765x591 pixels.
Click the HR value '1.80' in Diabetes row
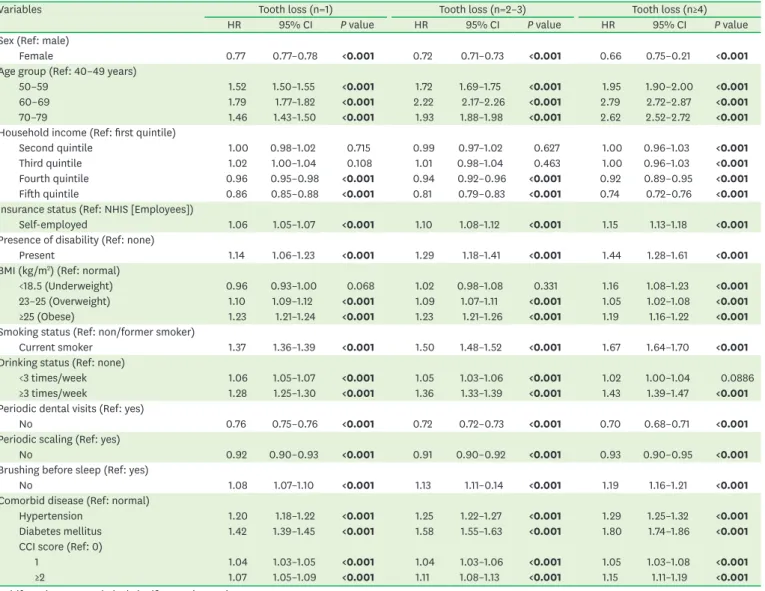coord(611,531)
